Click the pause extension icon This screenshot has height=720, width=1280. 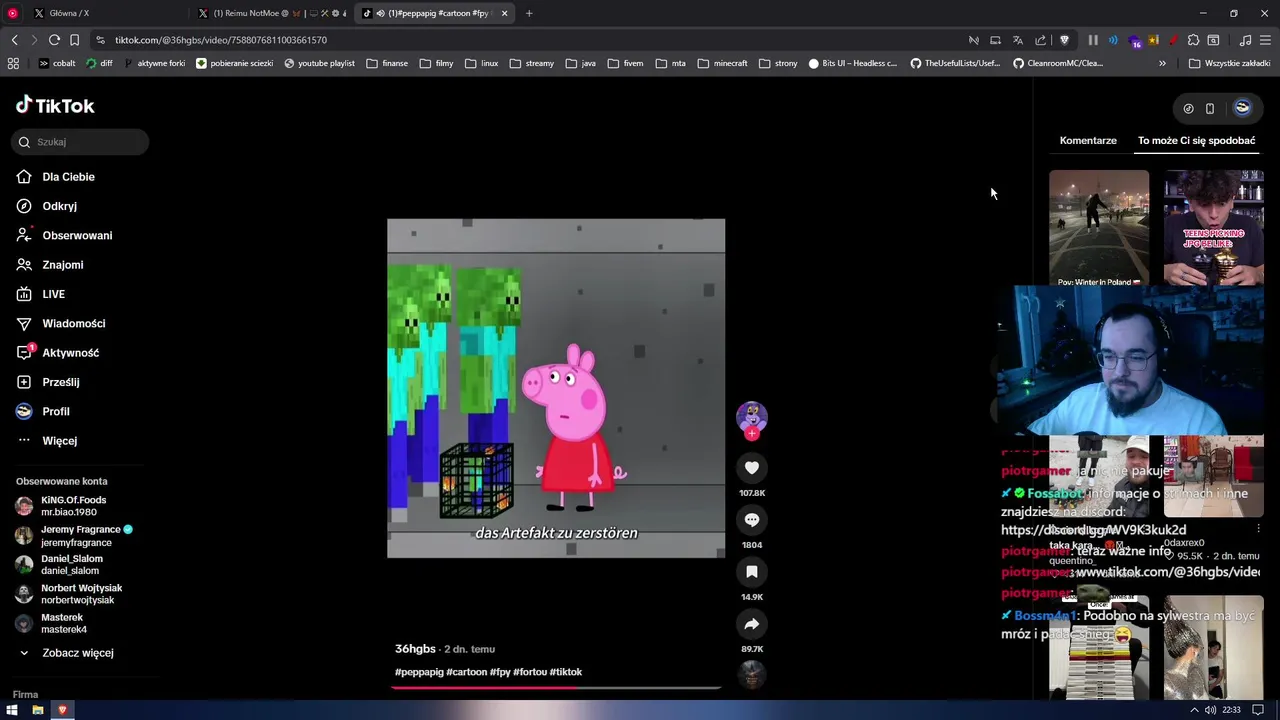tap(1093, 40)
